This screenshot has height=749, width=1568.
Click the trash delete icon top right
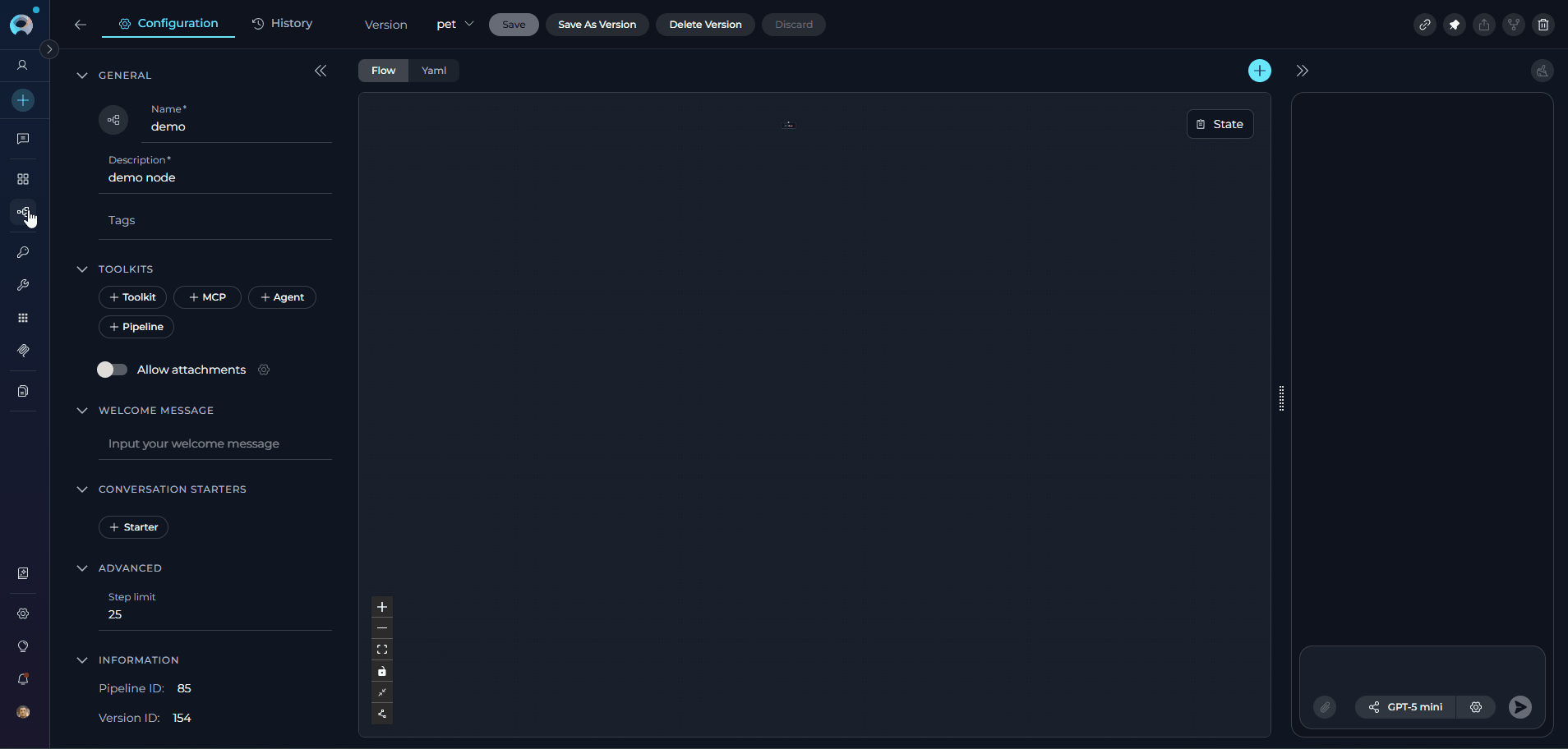pyautogui.click(x=1543, y=25)
